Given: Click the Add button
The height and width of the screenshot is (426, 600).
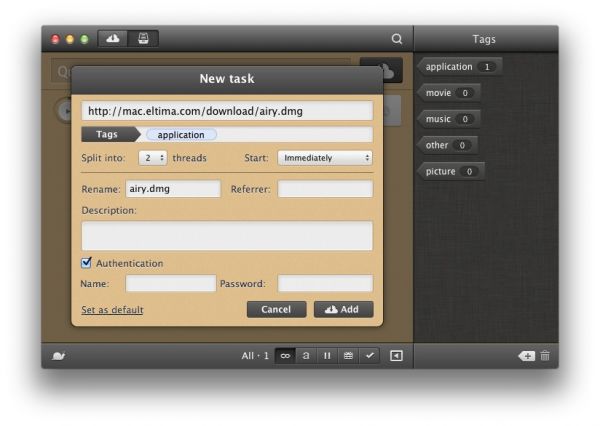Looking at the screenshot, I should [343, 309].
